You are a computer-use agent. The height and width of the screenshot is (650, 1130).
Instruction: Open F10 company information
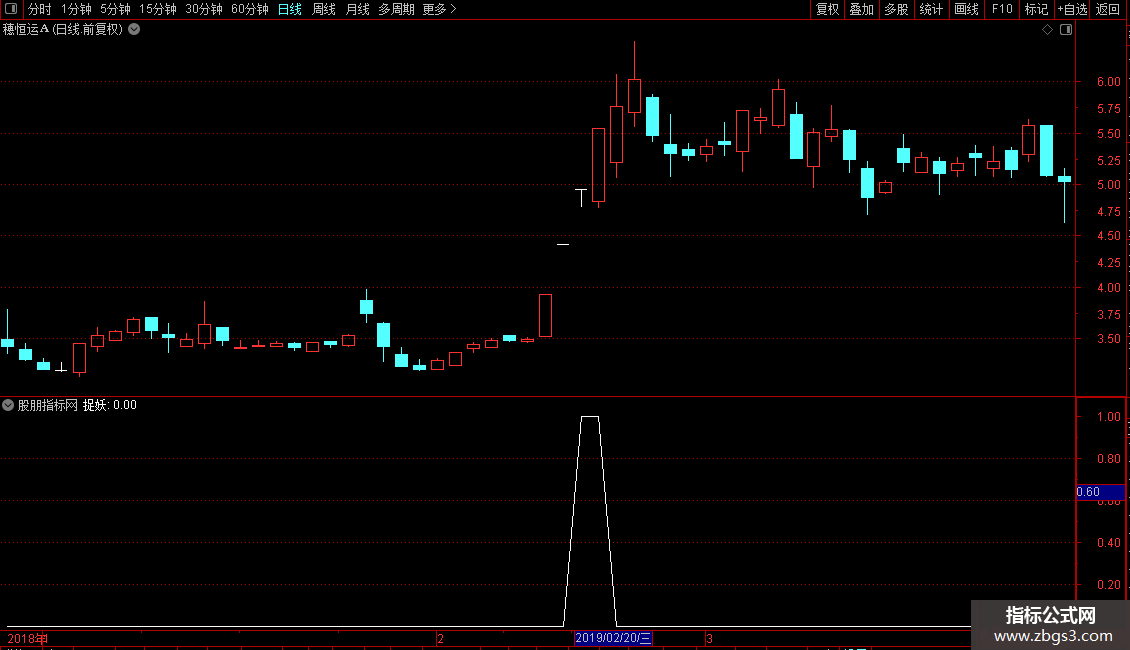pos(1002,9)
